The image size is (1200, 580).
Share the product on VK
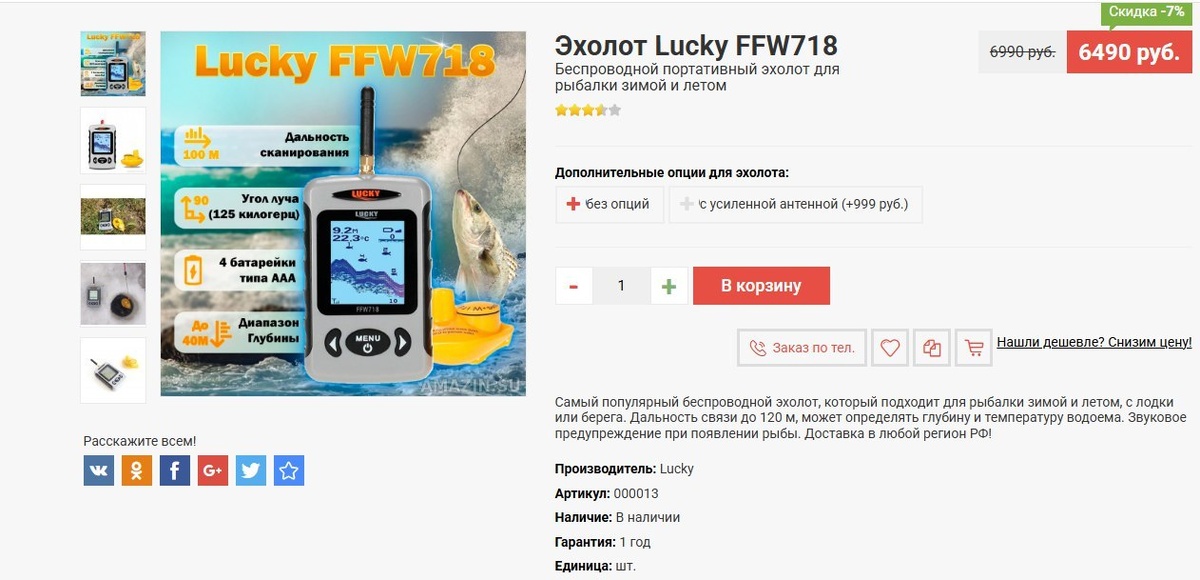tap(99, 470)
